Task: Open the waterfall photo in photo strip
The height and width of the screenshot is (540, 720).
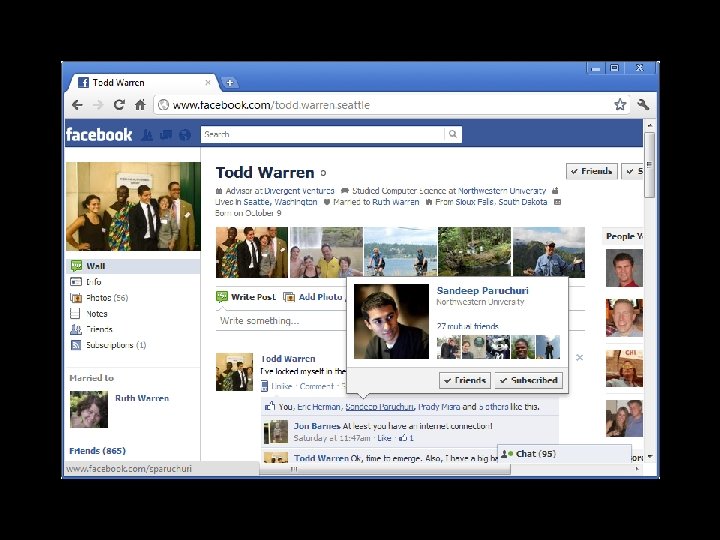Action: [326, 252]
